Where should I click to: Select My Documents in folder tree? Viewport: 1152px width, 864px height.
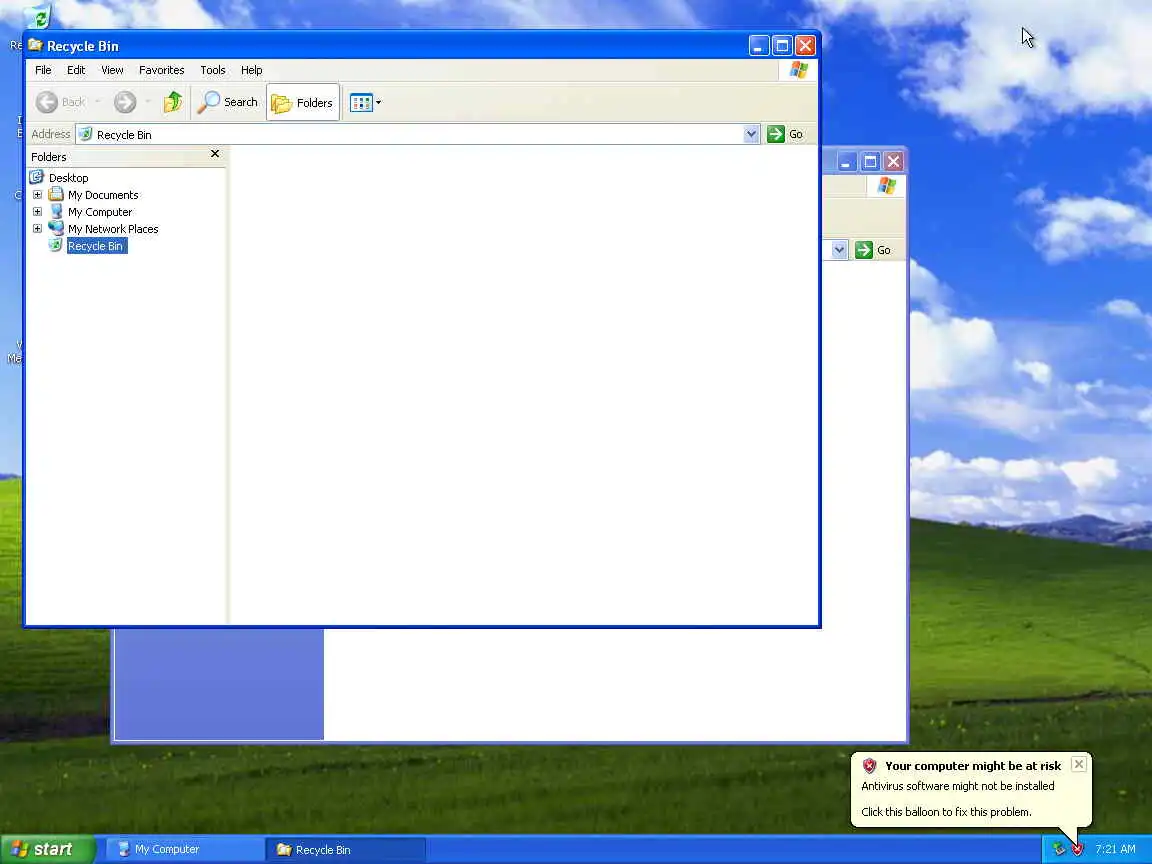coord(103,195)
